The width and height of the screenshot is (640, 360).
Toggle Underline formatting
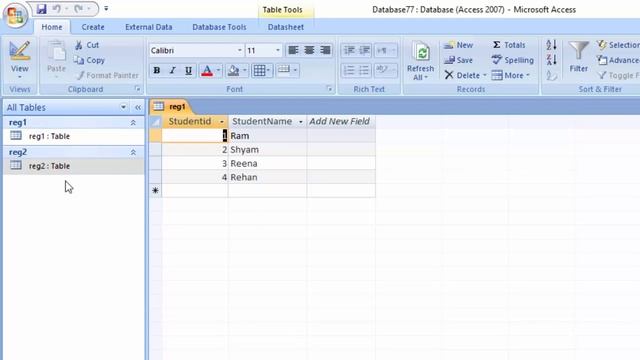pos(188,71)
